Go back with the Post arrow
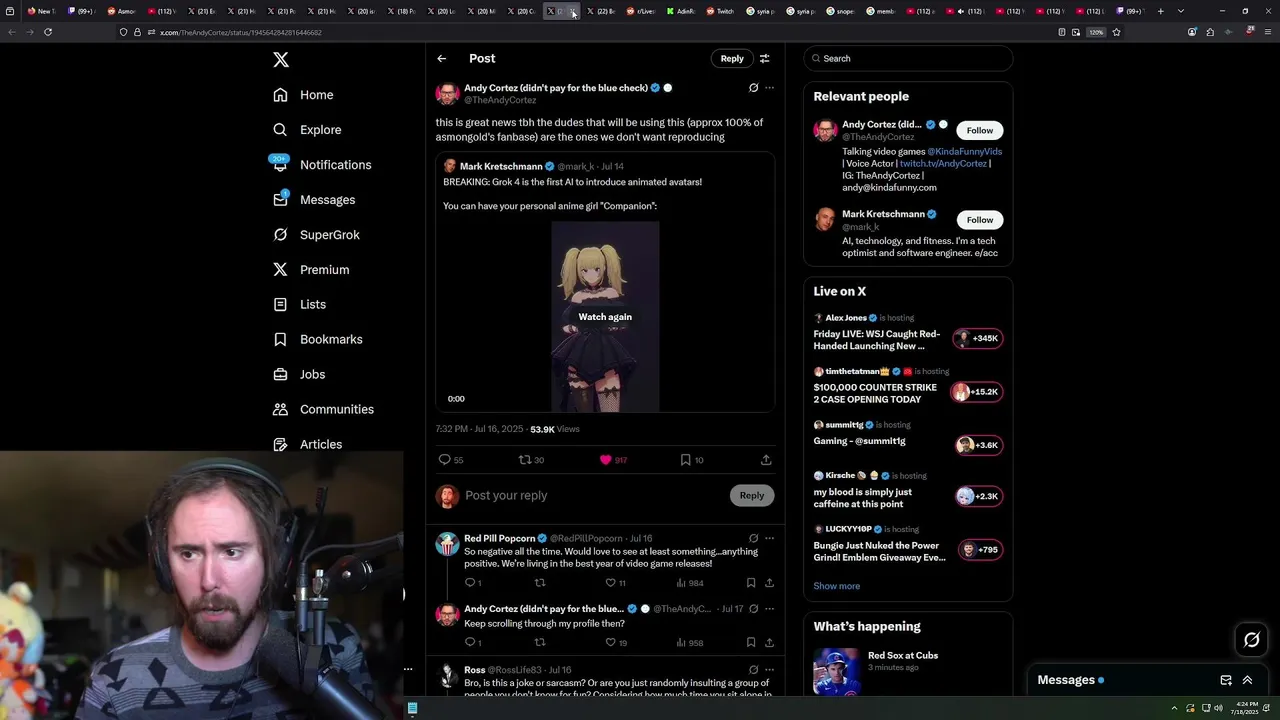Screen dimensions: 1280x720 point(442,59)
